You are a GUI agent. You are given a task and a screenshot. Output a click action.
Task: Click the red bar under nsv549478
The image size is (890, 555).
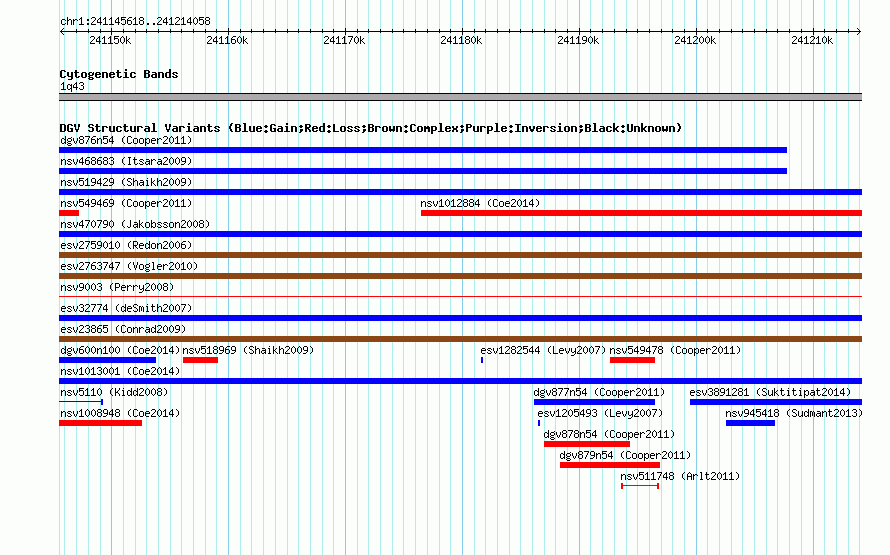[632, 360]
